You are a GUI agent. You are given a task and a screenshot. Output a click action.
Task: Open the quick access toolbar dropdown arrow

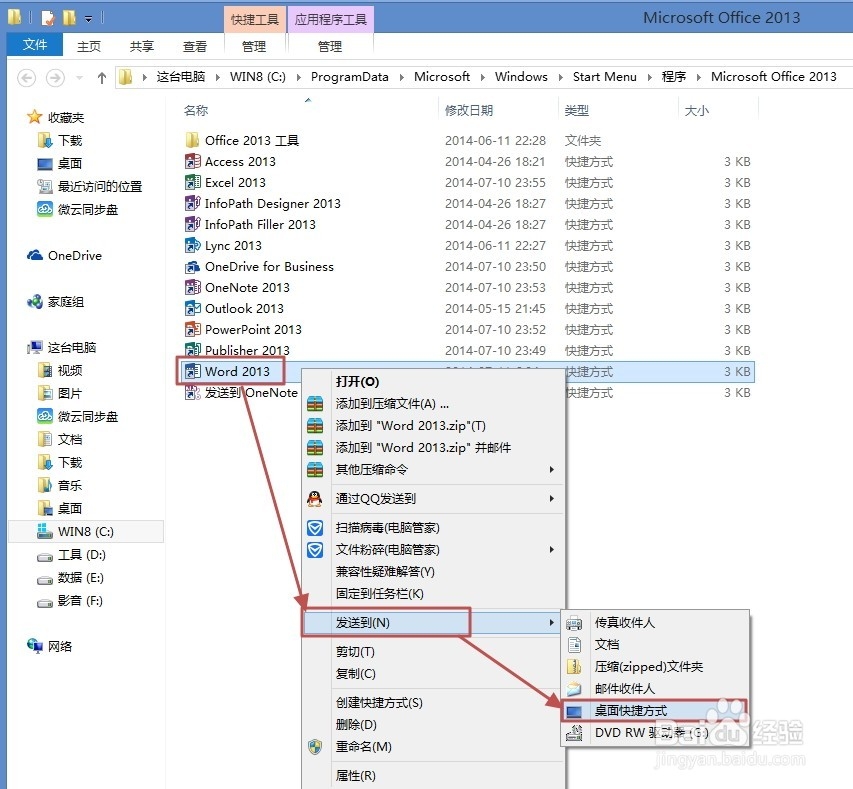[x=88, y=19]
